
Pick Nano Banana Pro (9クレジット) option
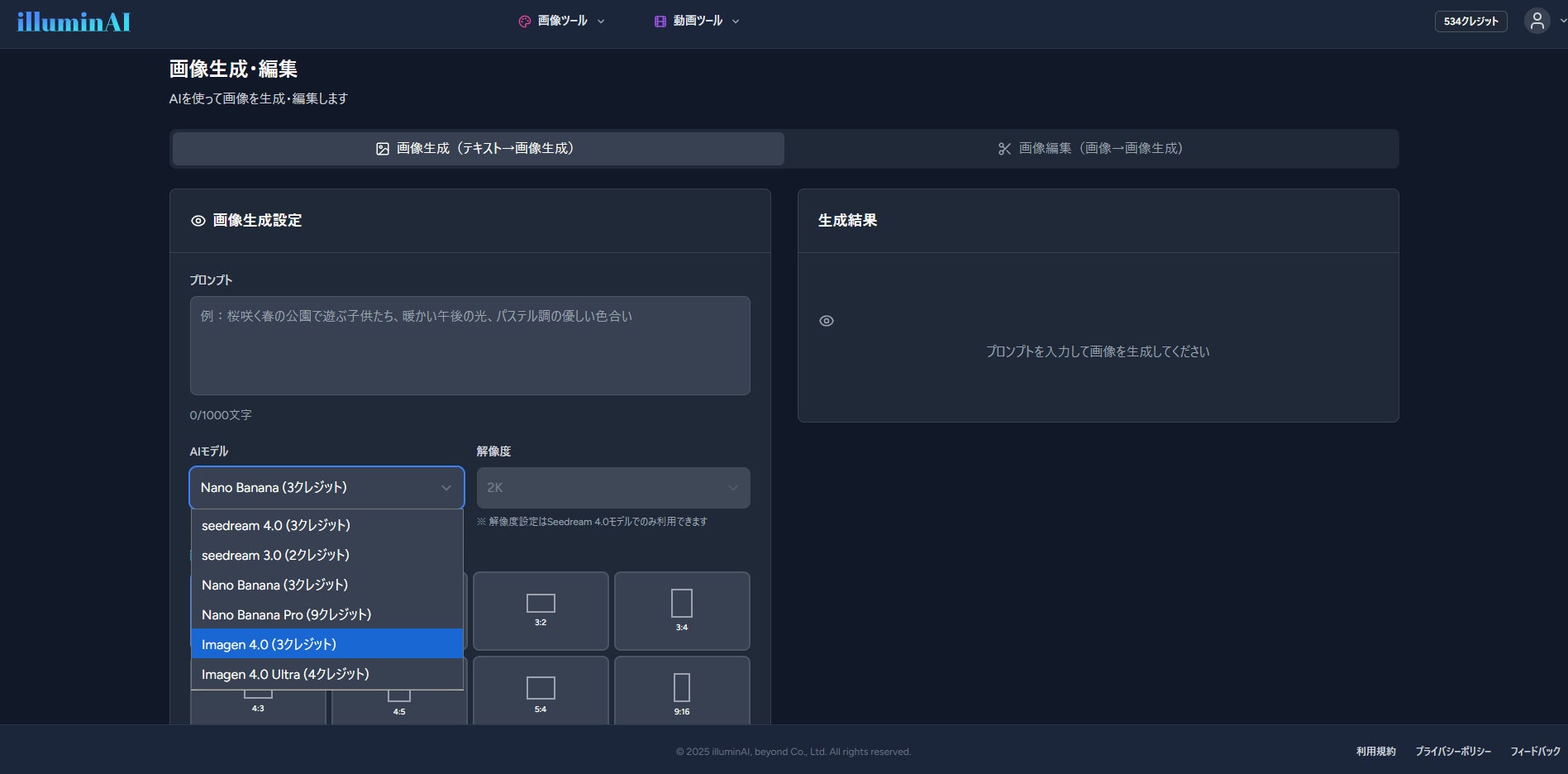tap(326, 614)
